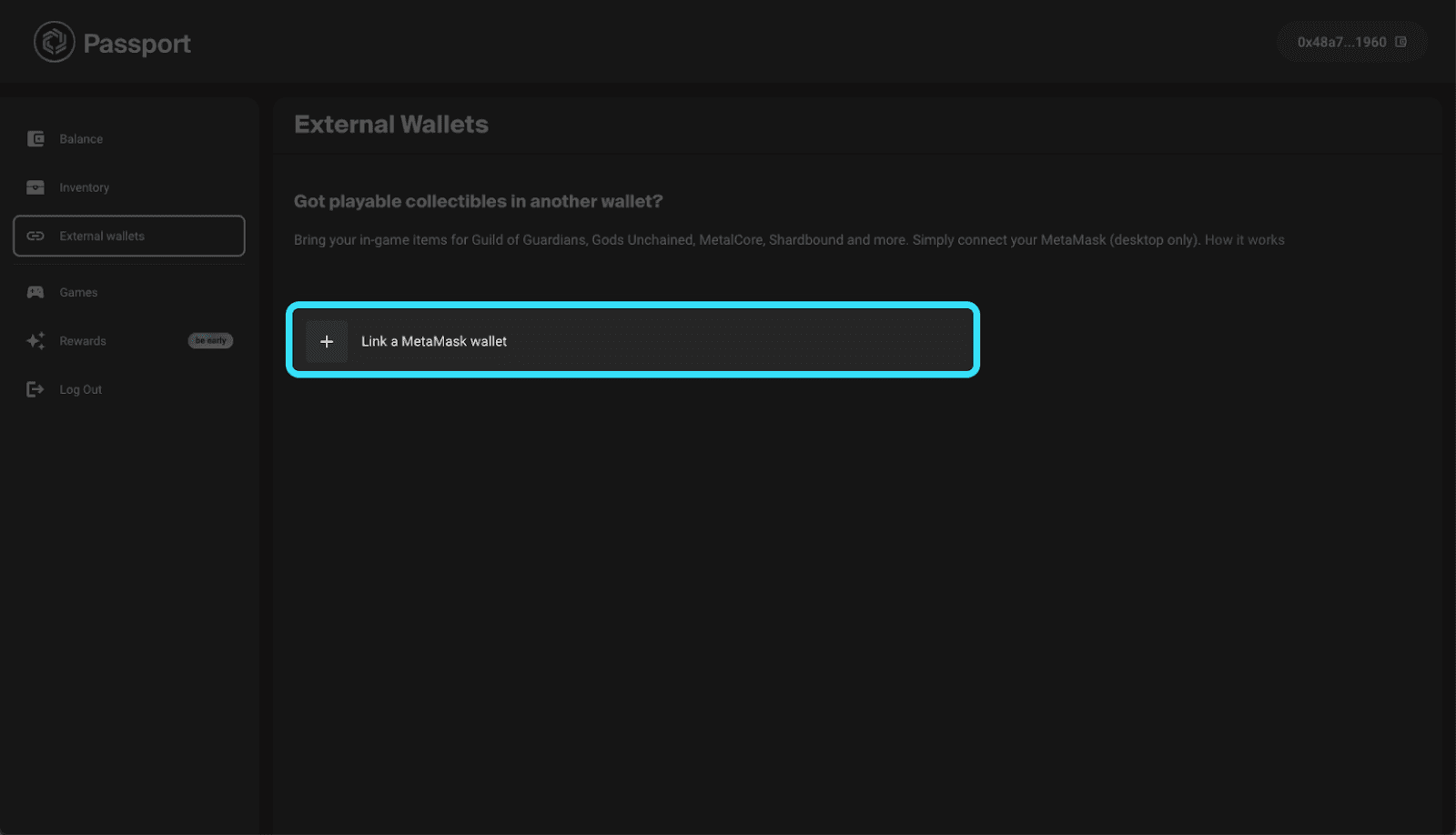Image resolution: width=1456 pixels, height=835 pixels.
Task: Click the Log Out arrow icon
Action: (x=35, y=389)
